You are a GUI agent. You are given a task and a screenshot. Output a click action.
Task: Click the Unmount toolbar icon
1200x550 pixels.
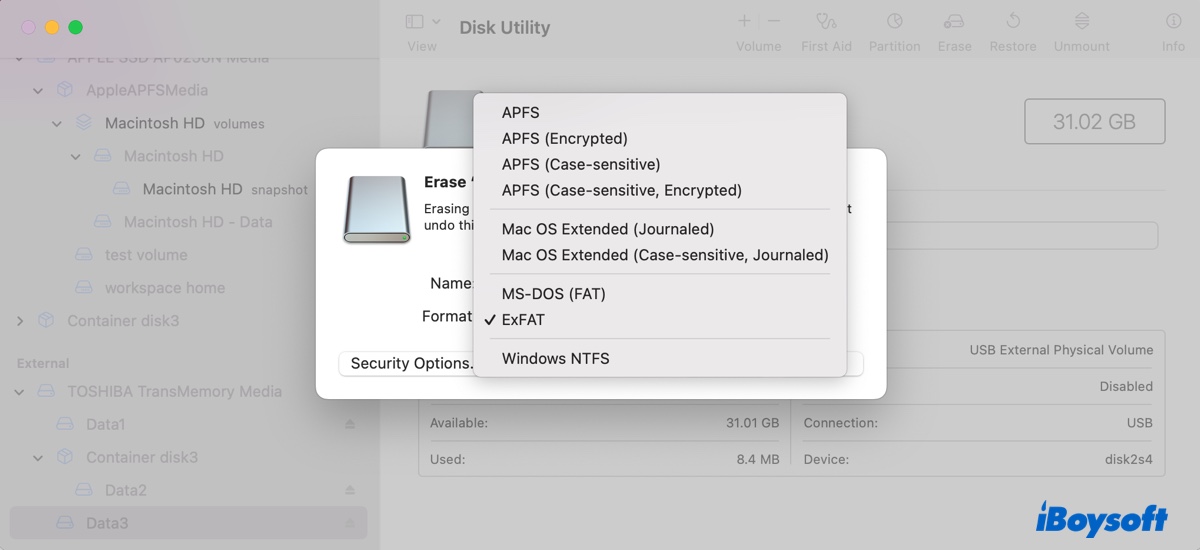tap(1081, 22)
